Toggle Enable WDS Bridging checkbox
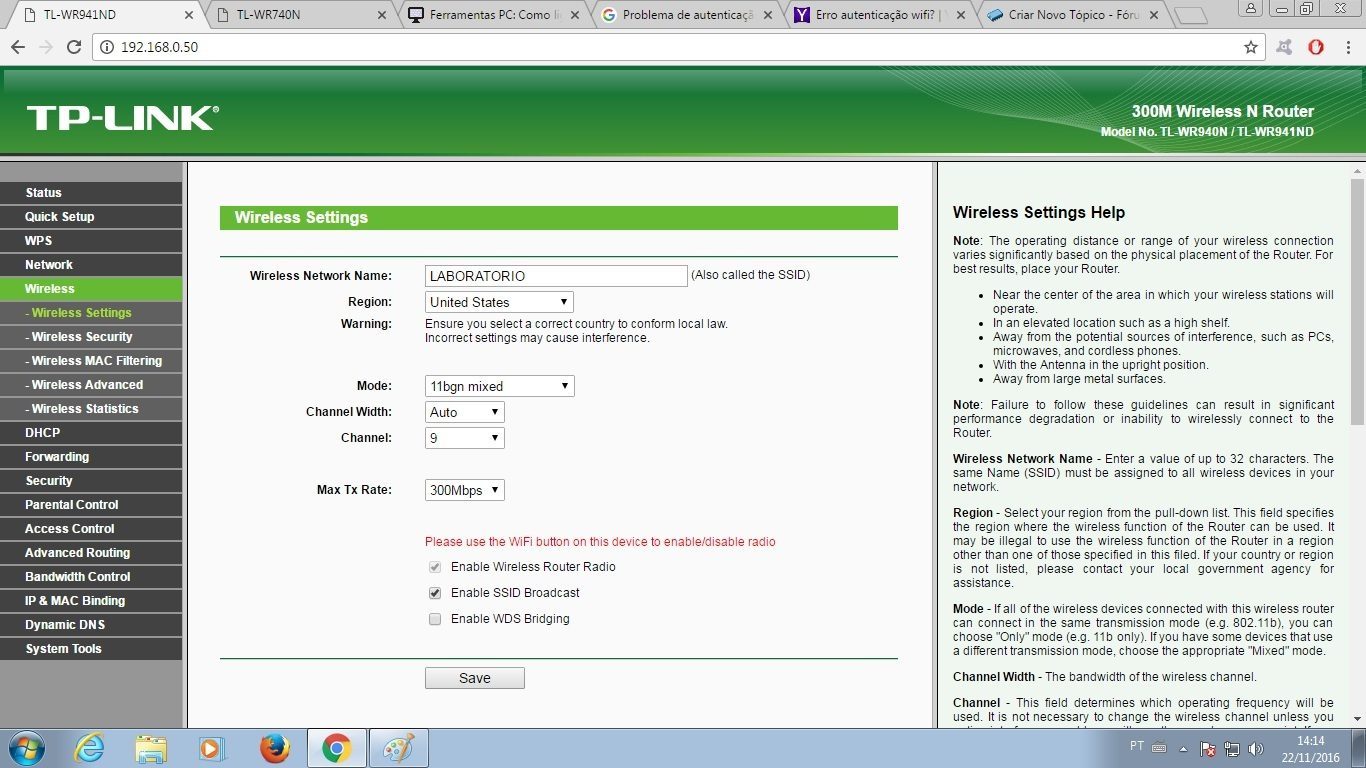Screen dimensions: 1366x768 435,619
